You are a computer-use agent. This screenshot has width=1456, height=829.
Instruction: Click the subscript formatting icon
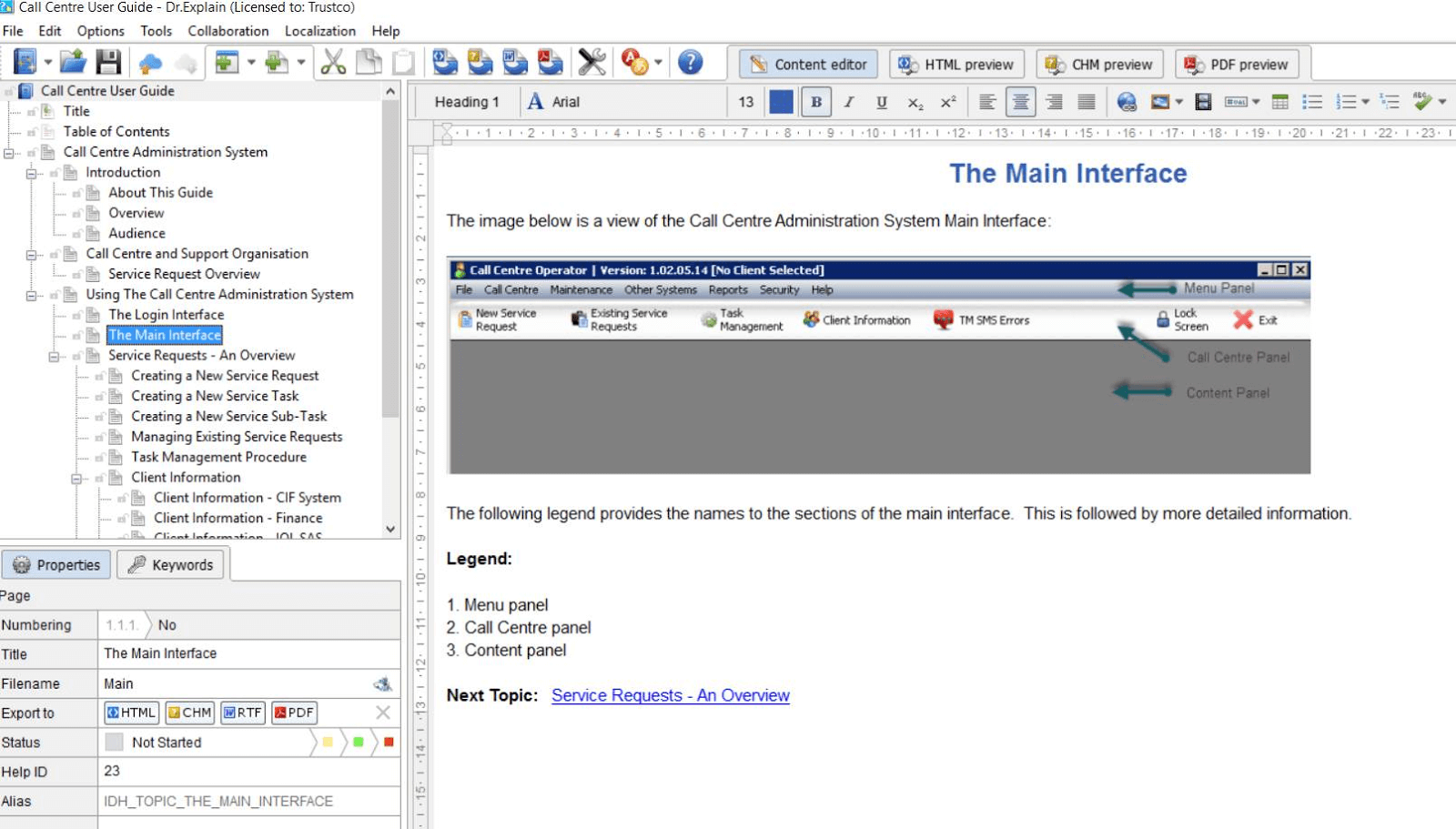pyautogui.click(x=915, y=102)
